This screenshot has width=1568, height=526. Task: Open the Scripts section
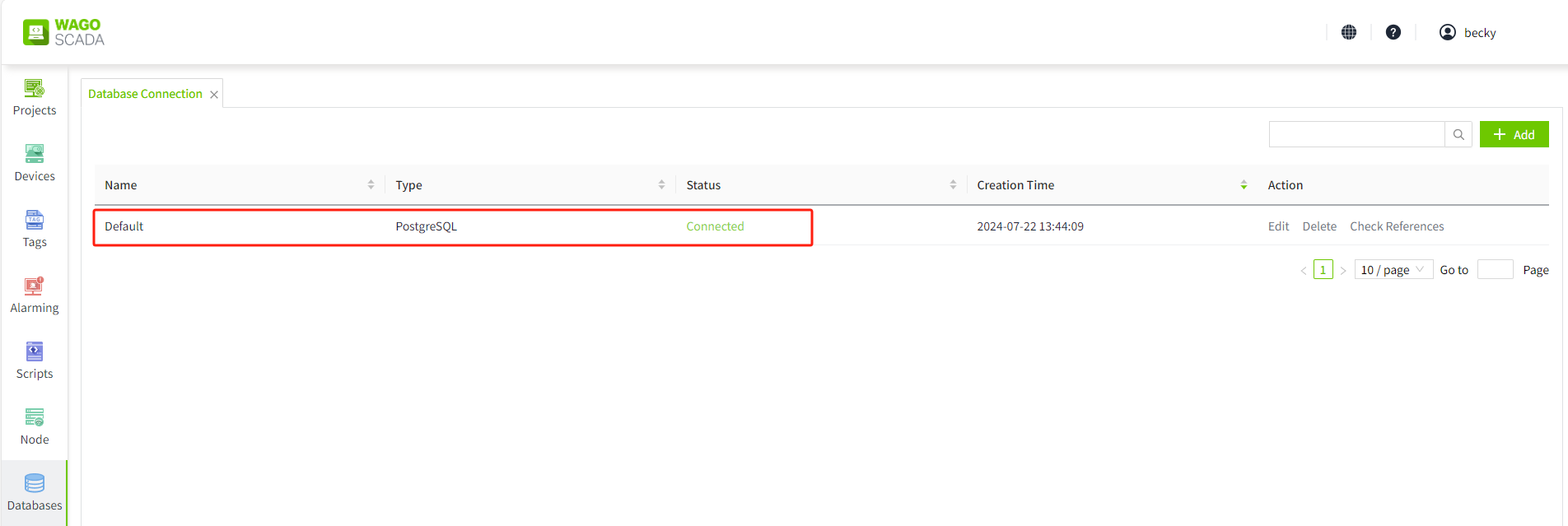35,361
